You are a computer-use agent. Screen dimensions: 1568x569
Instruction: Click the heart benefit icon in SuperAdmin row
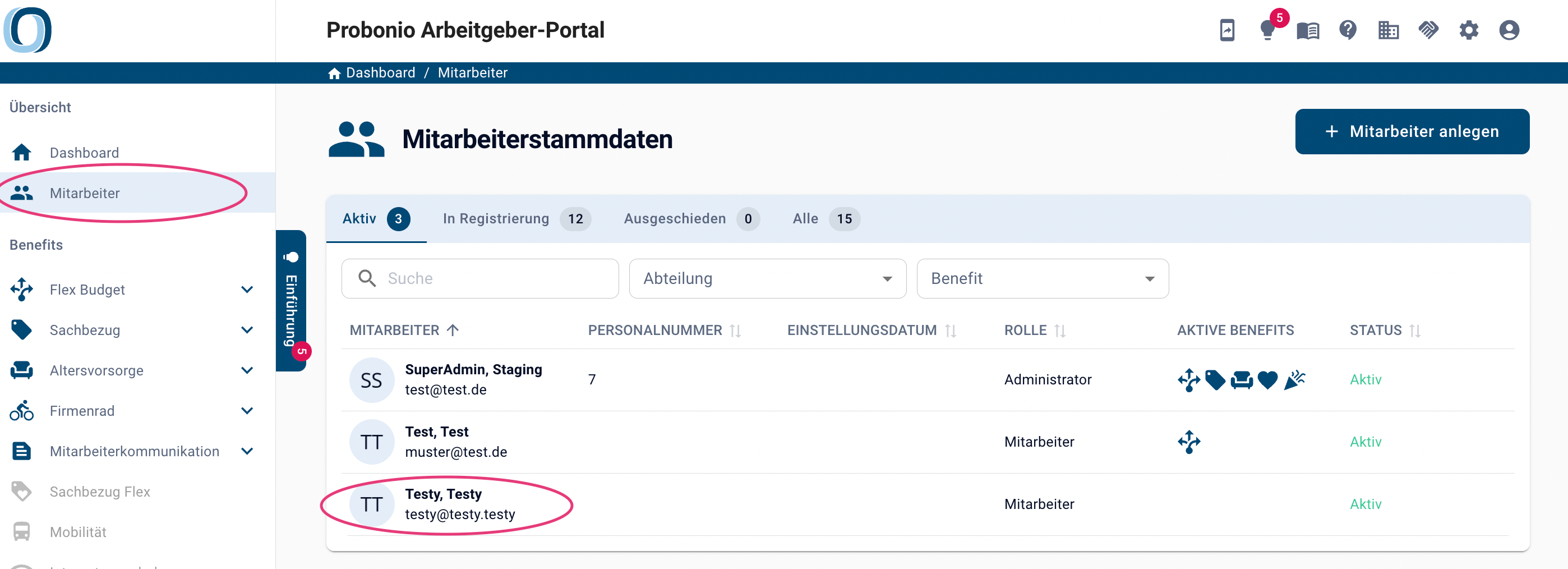coord(1267,379)
